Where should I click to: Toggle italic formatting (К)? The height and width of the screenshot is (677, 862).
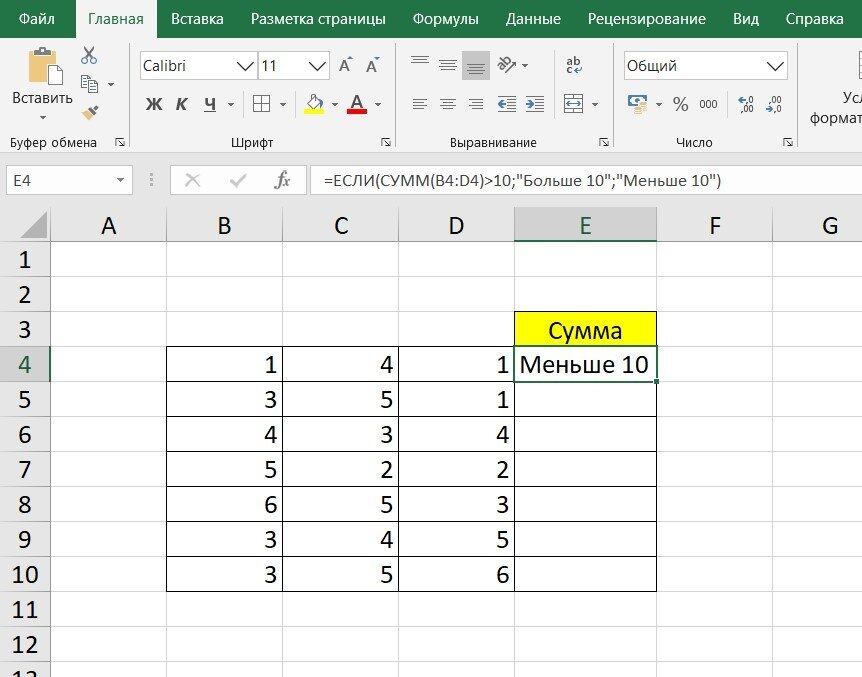(182, 104)
